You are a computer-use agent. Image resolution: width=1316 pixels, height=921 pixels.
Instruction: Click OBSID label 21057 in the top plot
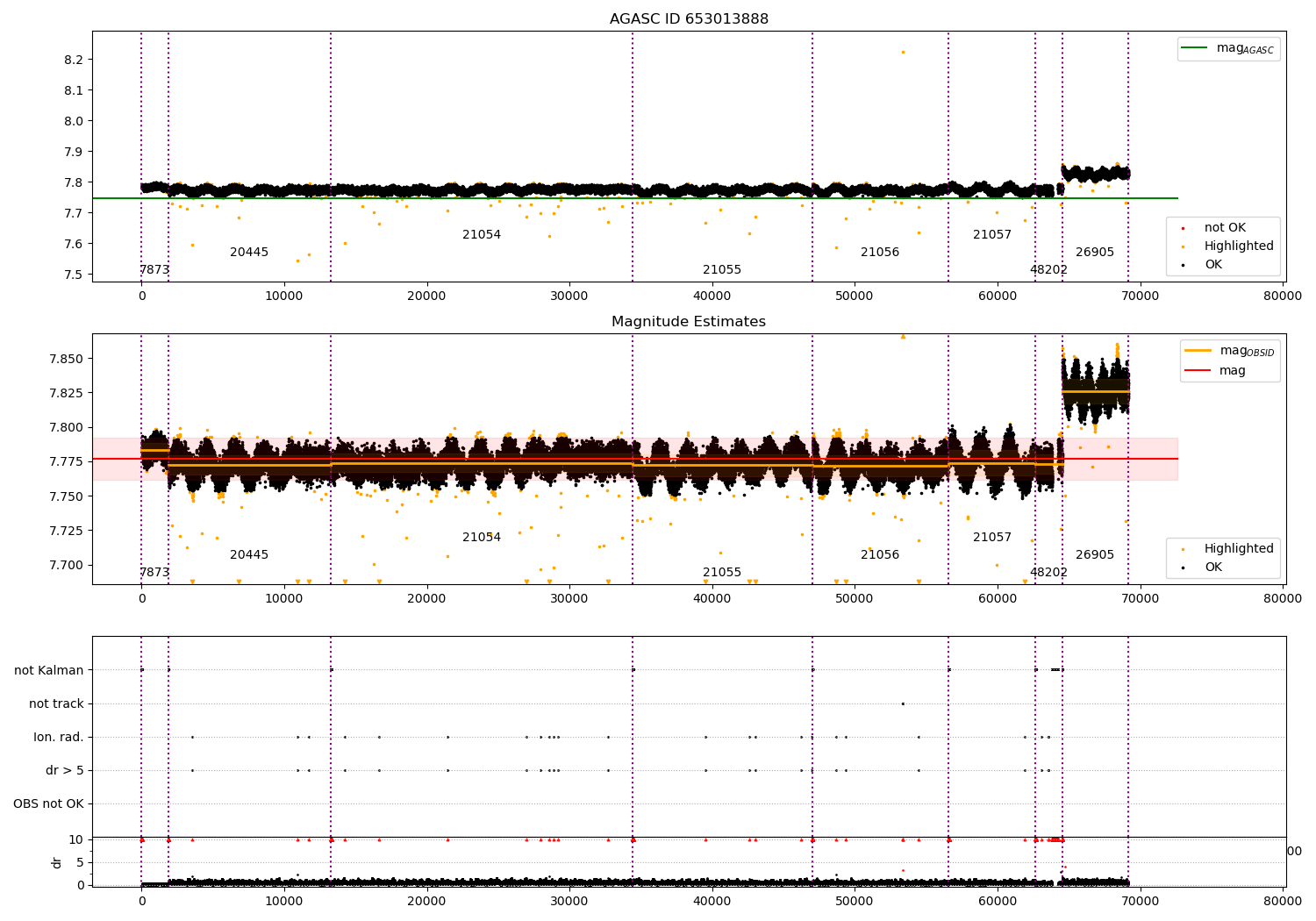[x=992, y=235]
